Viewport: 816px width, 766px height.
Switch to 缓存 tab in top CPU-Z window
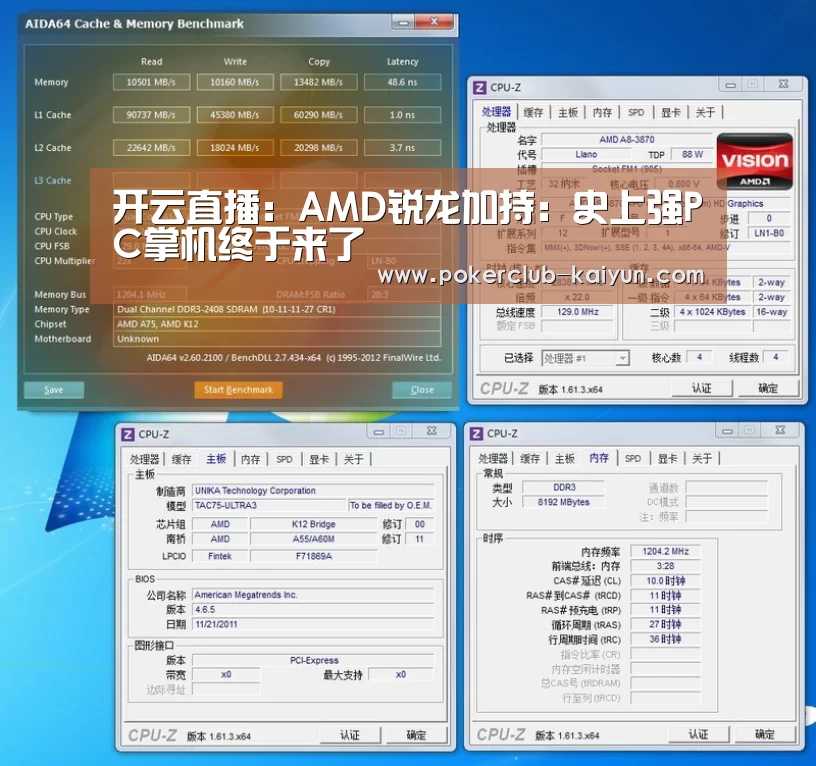533,112
